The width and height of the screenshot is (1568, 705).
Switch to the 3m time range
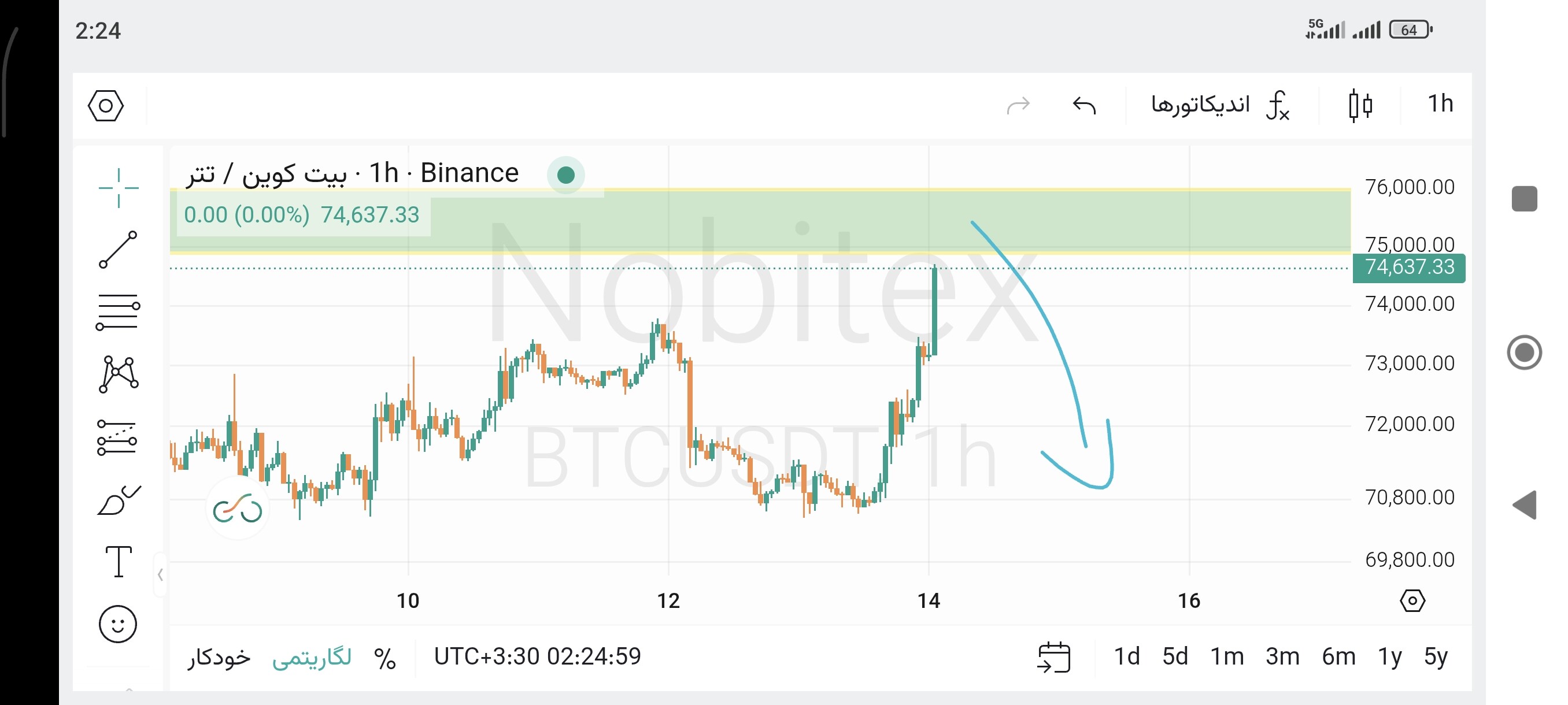click(x=1282, y=657)
